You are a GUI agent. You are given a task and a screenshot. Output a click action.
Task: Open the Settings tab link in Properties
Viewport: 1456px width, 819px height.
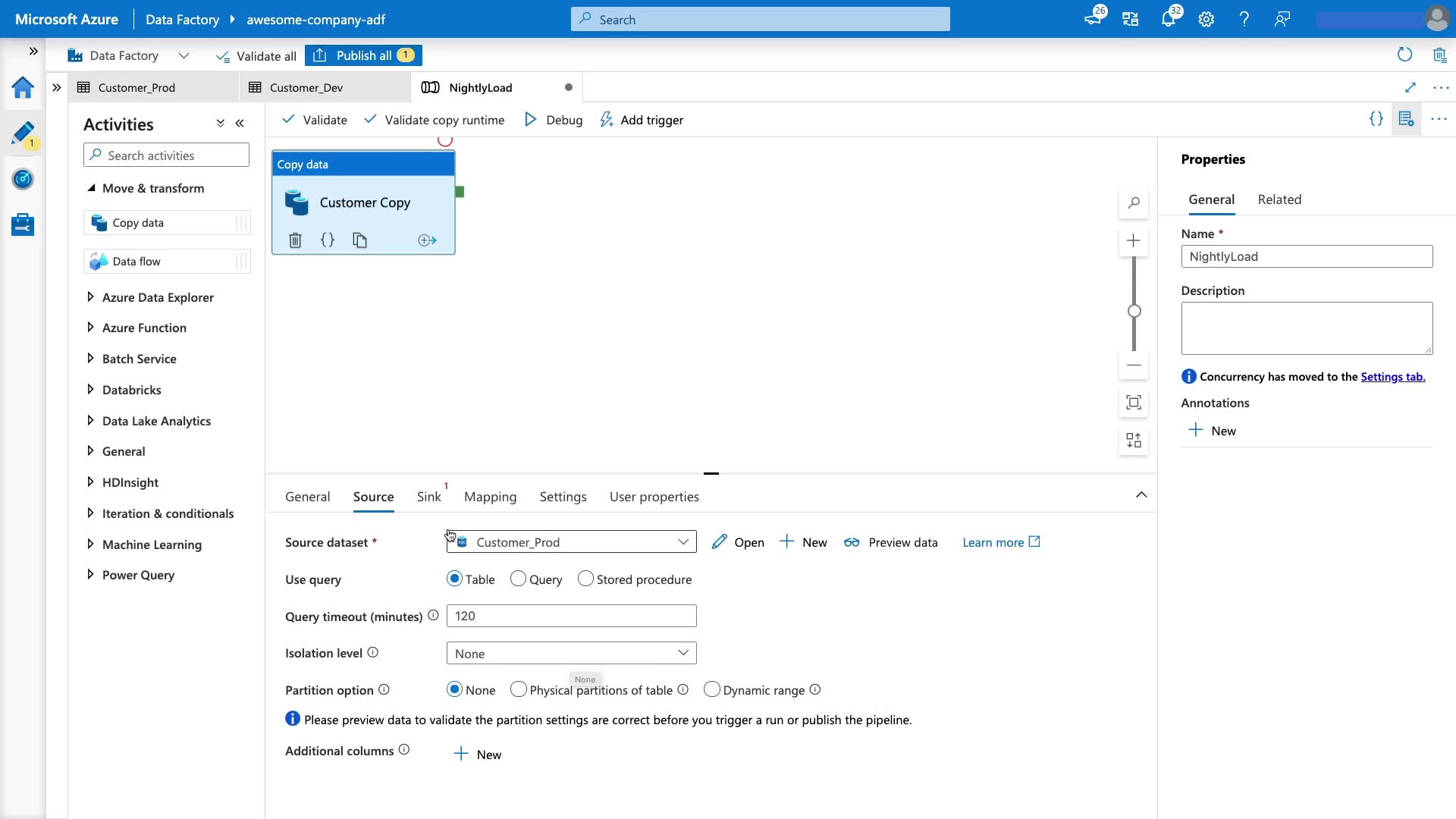(x=1392, y=377)
